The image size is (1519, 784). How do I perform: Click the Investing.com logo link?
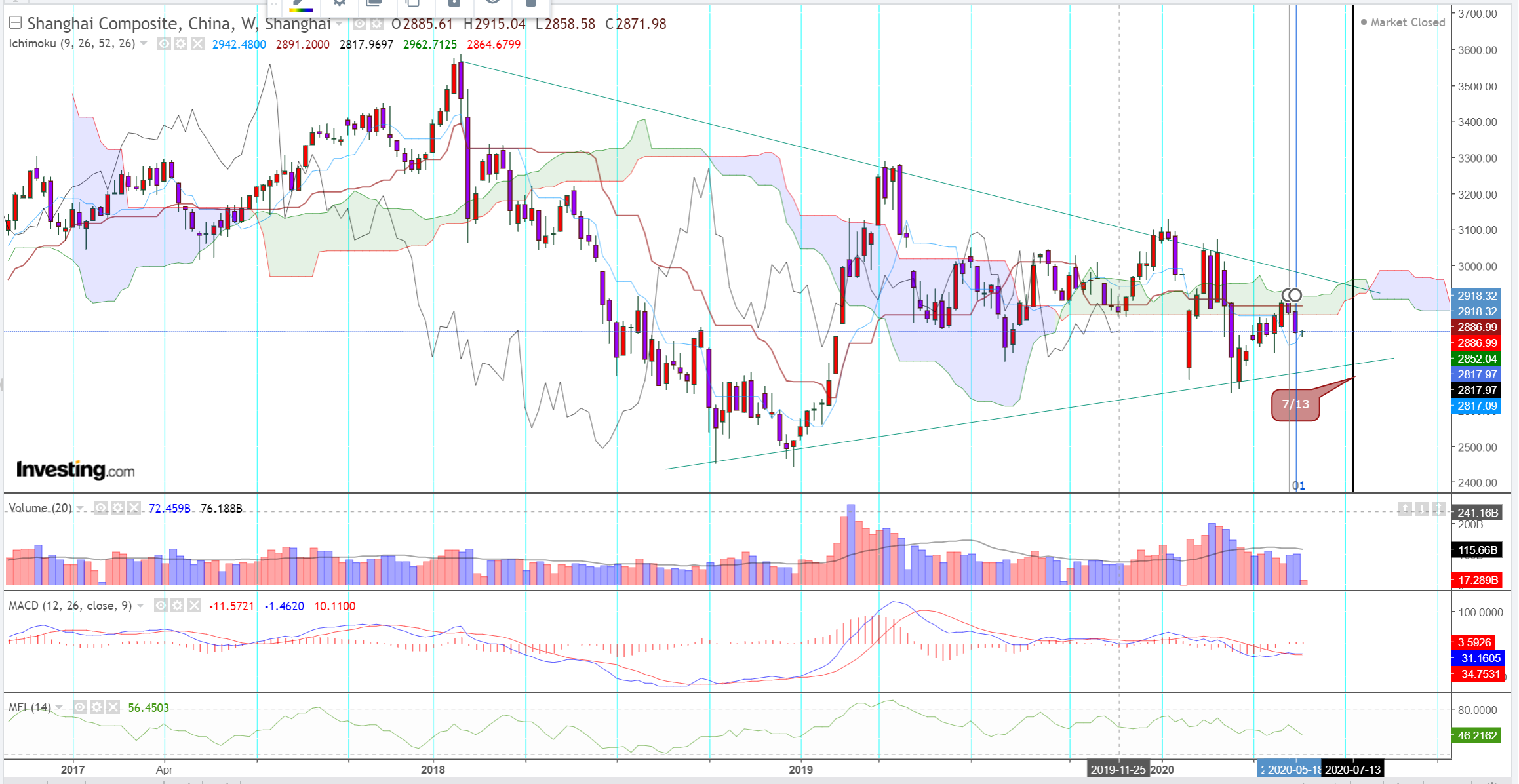75,469
